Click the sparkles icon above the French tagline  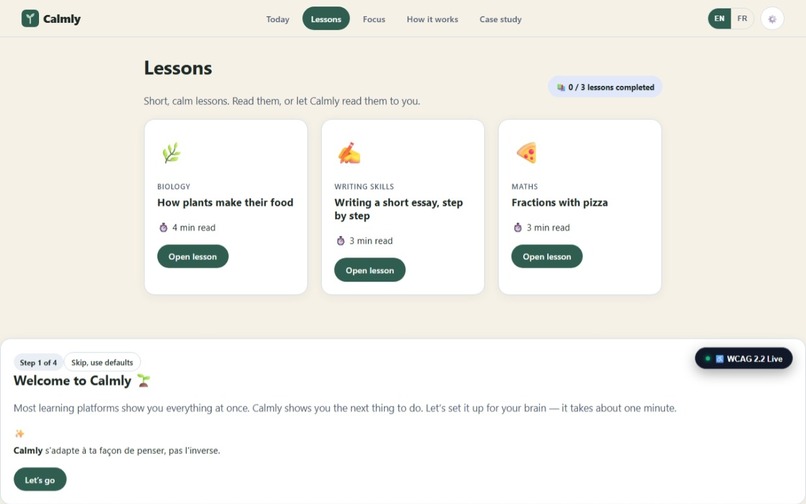20,434
